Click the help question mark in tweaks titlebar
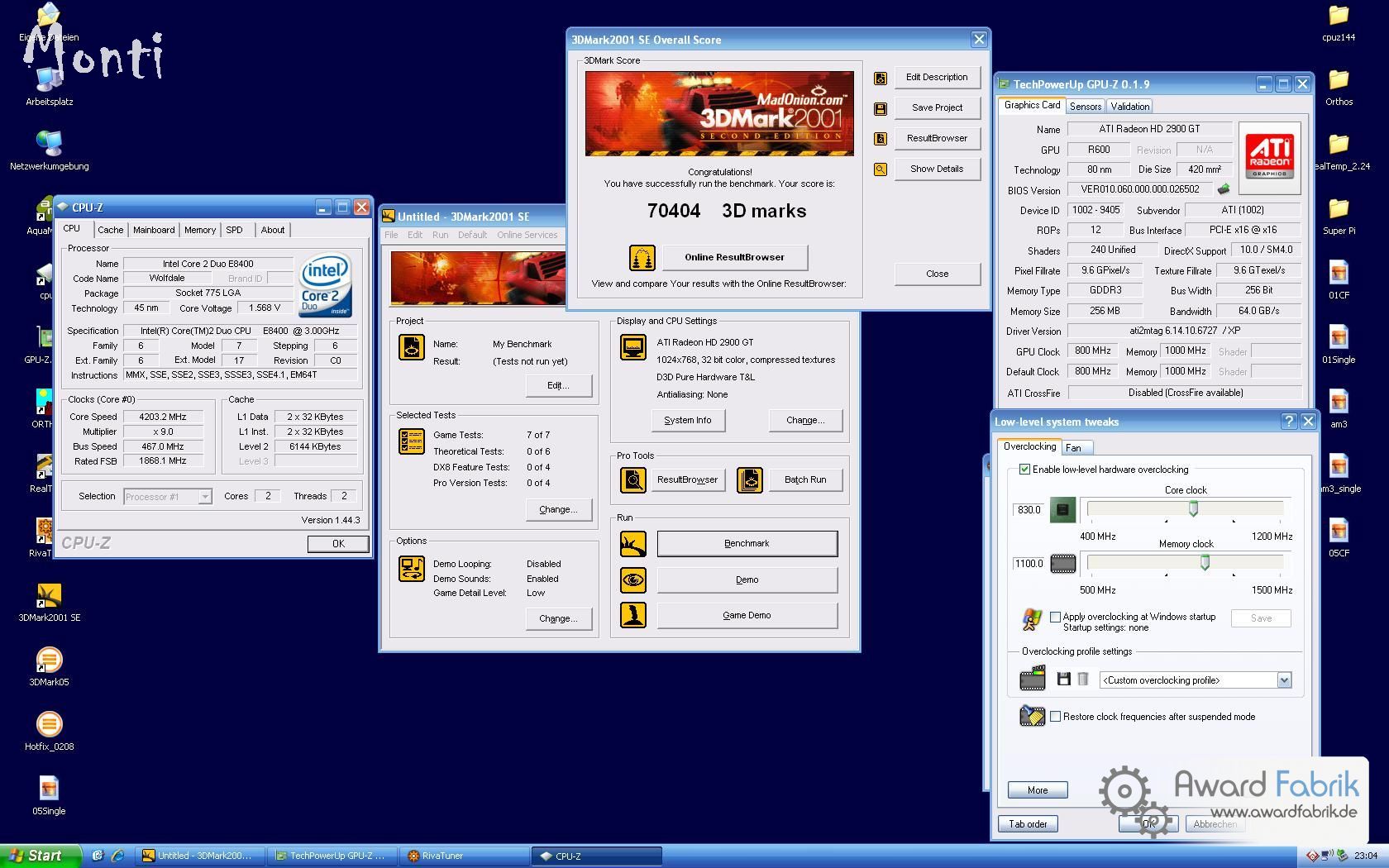The height and width of the screenshot is (868, 1389). point(1288,422)
